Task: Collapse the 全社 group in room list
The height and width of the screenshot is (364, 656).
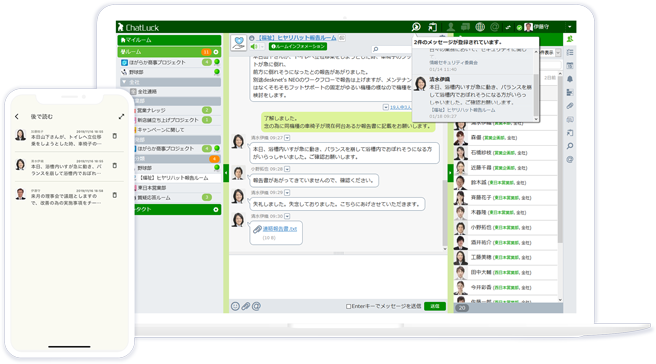Action: tap(124, 82)
